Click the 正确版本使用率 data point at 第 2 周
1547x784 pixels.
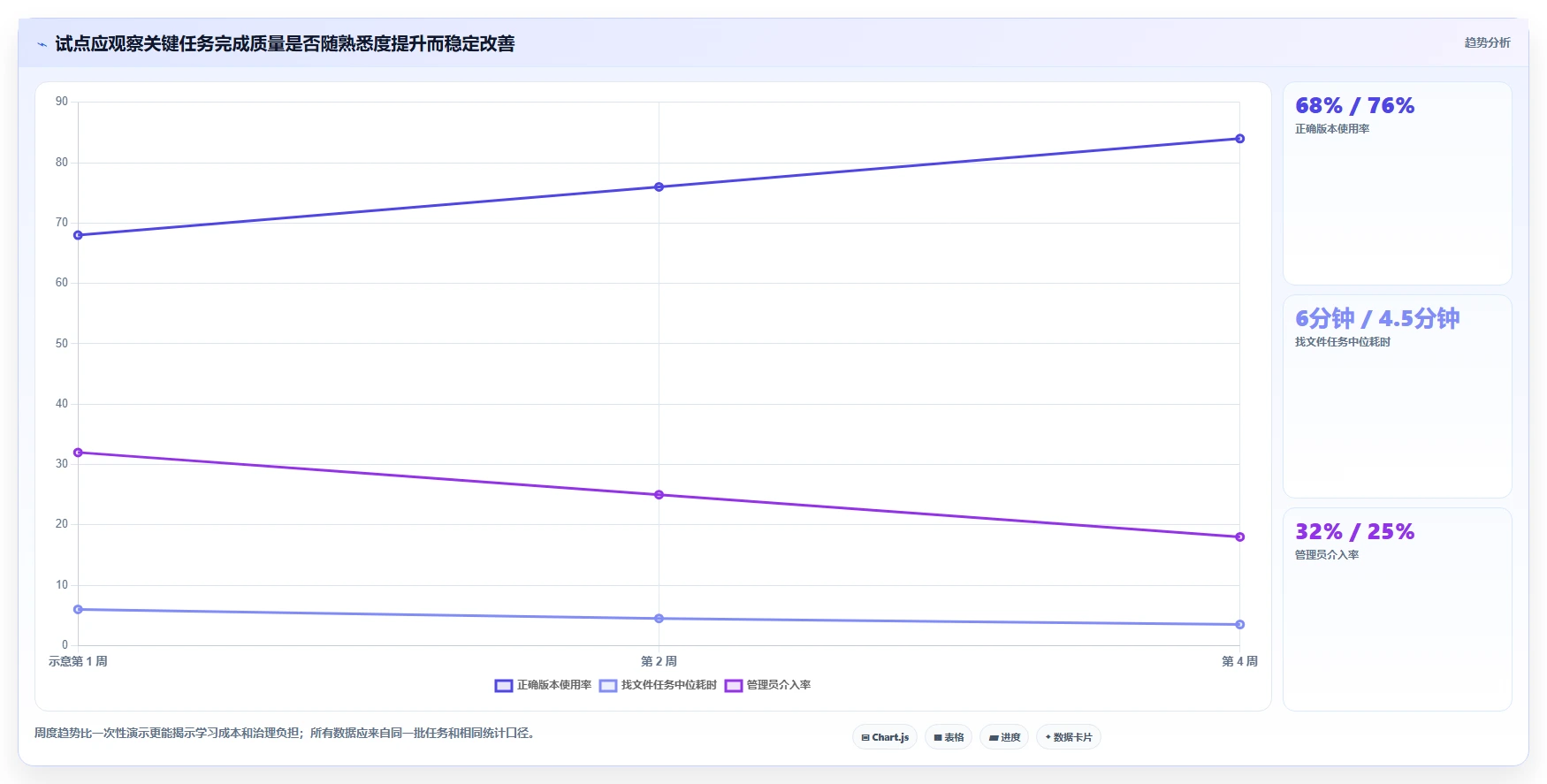click(659, 186)
